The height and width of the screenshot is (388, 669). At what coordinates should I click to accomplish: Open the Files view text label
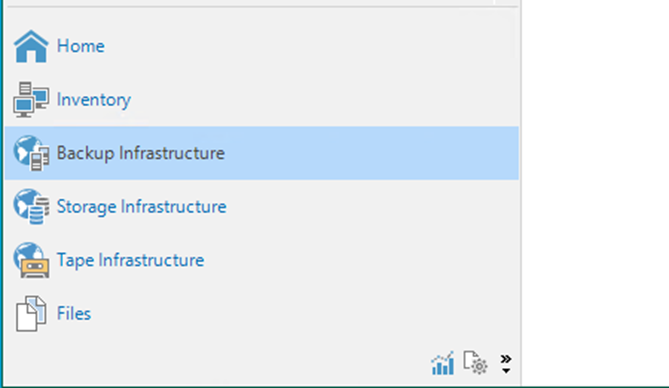pos(74,314)
